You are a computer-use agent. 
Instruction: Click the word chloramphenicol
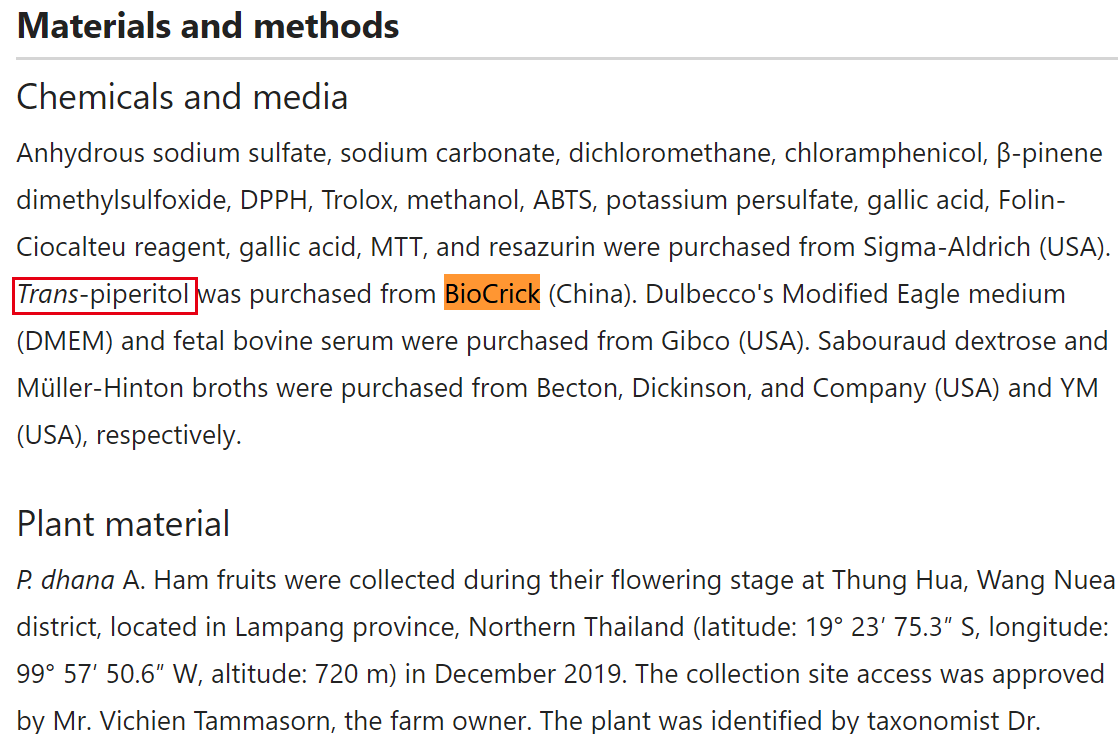(885, 153)
